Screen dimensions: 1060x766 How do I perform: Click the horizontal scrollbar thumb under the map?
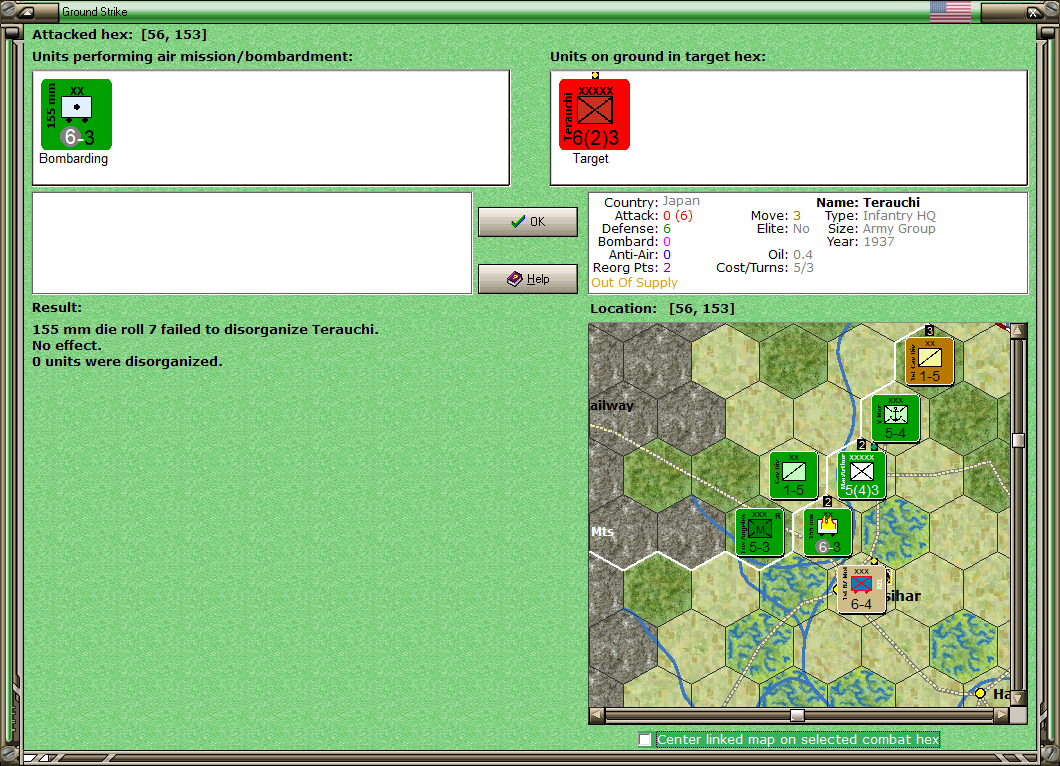[x=798, y=715]
